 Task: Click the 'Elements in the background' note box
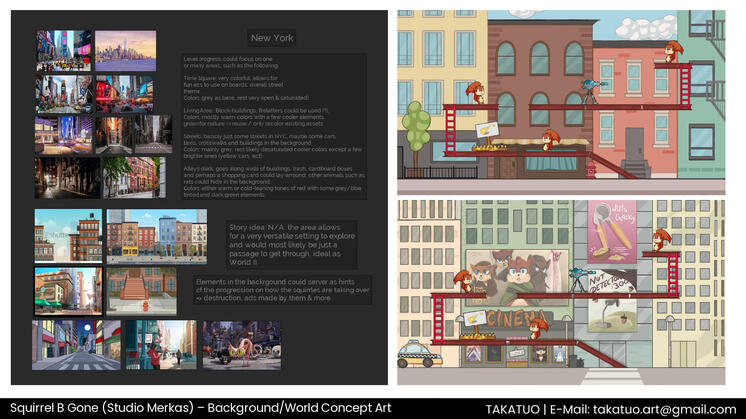tap(282, 290)
